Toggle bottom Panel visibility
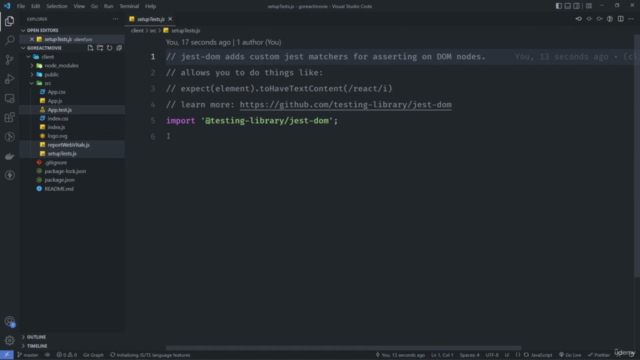 [x=567, y=6]
